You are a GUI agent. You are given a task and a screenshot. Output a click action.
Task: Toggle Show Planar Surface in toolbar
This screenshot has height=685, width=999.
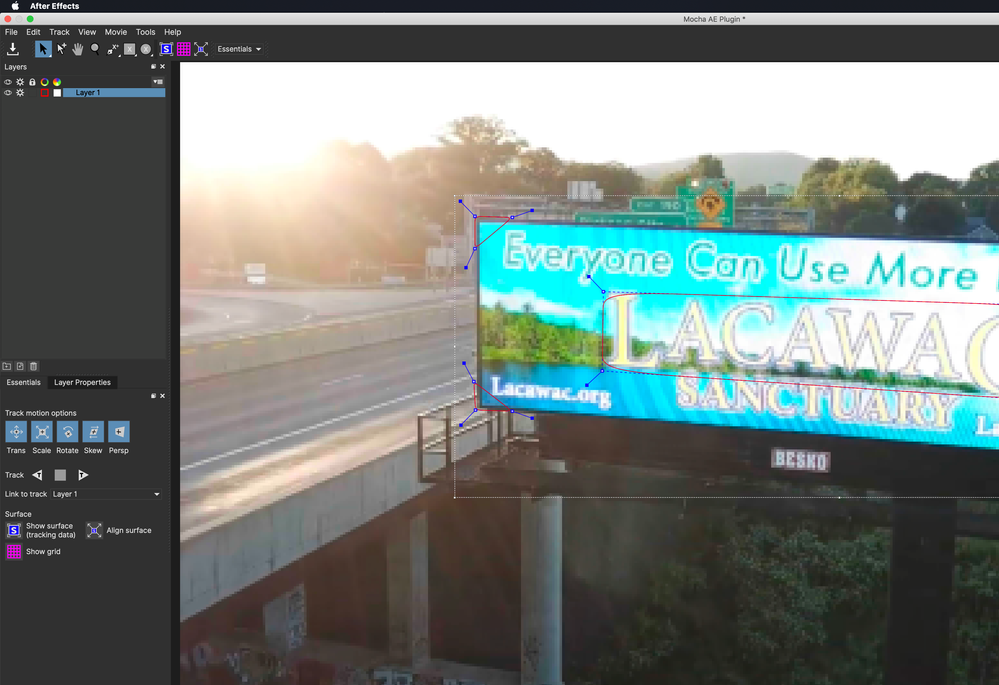point(166,49)
